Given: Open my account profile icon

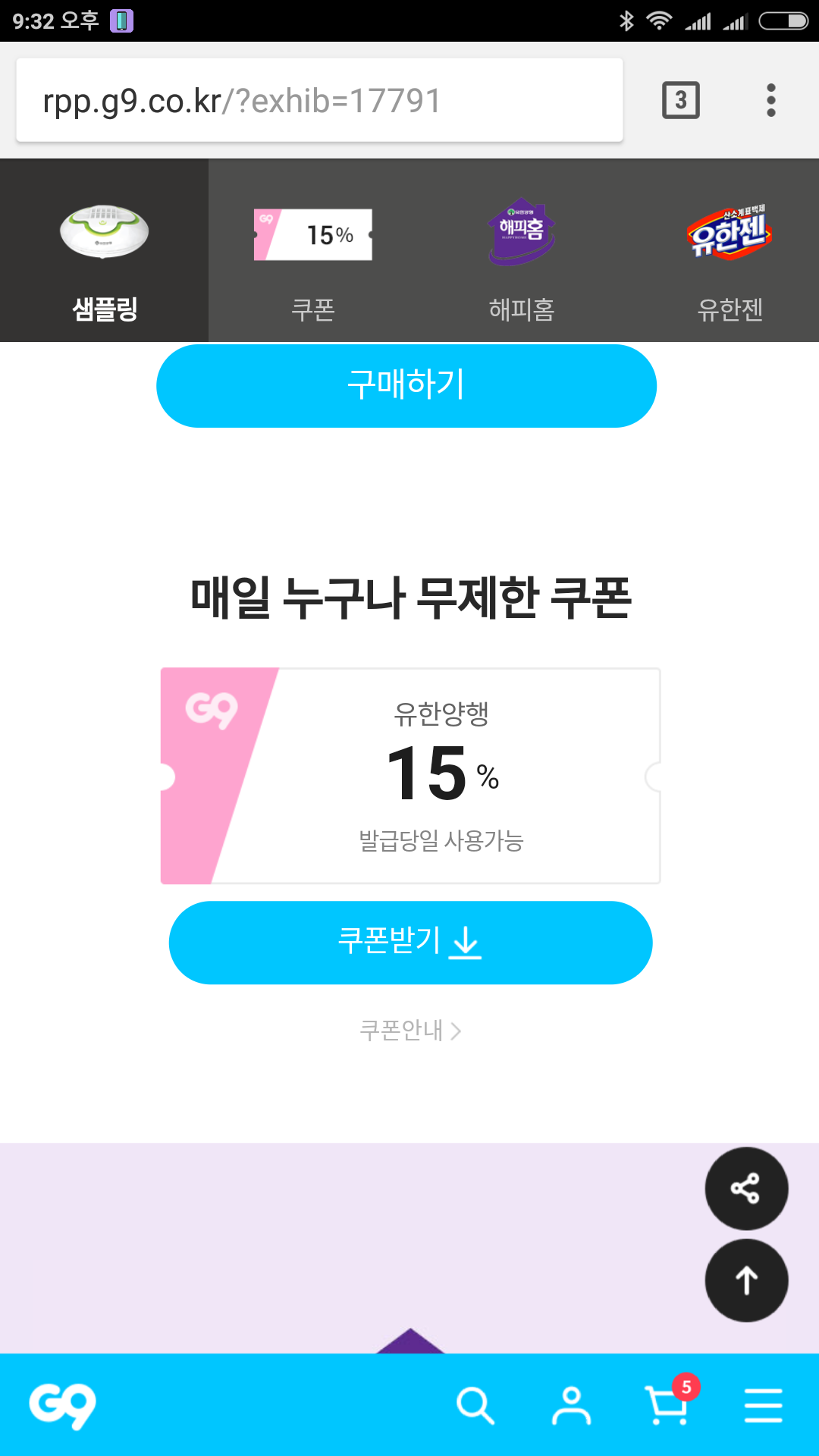Looking at the screenshot, I should click(571, 1405).
